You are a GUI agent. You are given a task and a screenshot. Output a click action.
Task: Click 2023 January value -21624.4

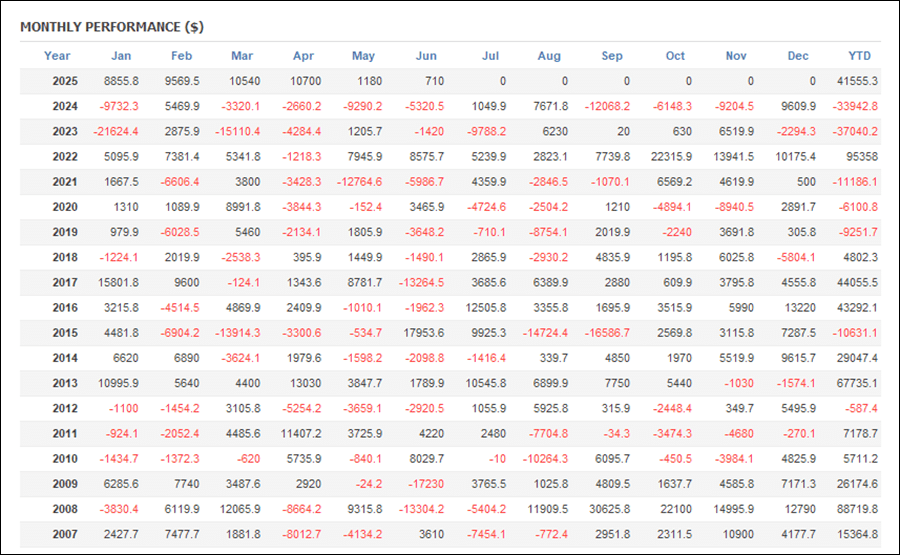[116, 131]
